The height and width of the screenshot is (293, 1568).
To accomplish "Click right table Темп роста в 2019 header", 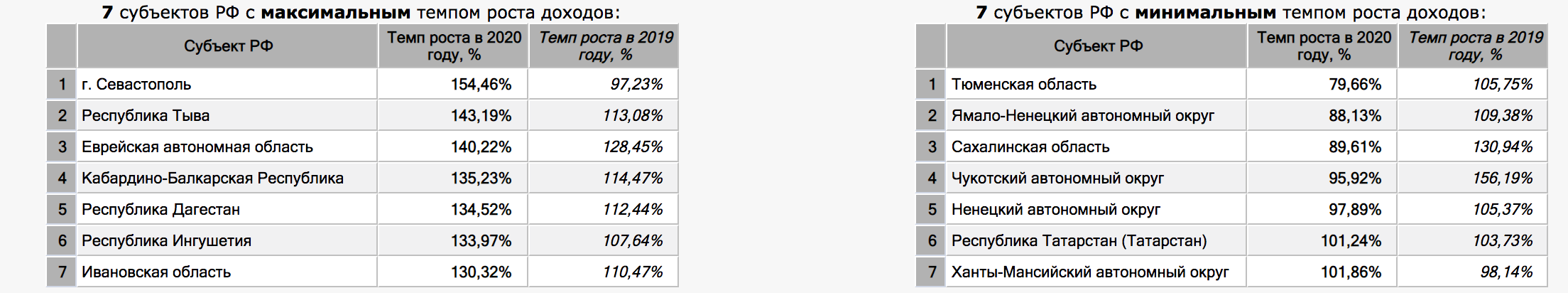I will pos(1473,46).
